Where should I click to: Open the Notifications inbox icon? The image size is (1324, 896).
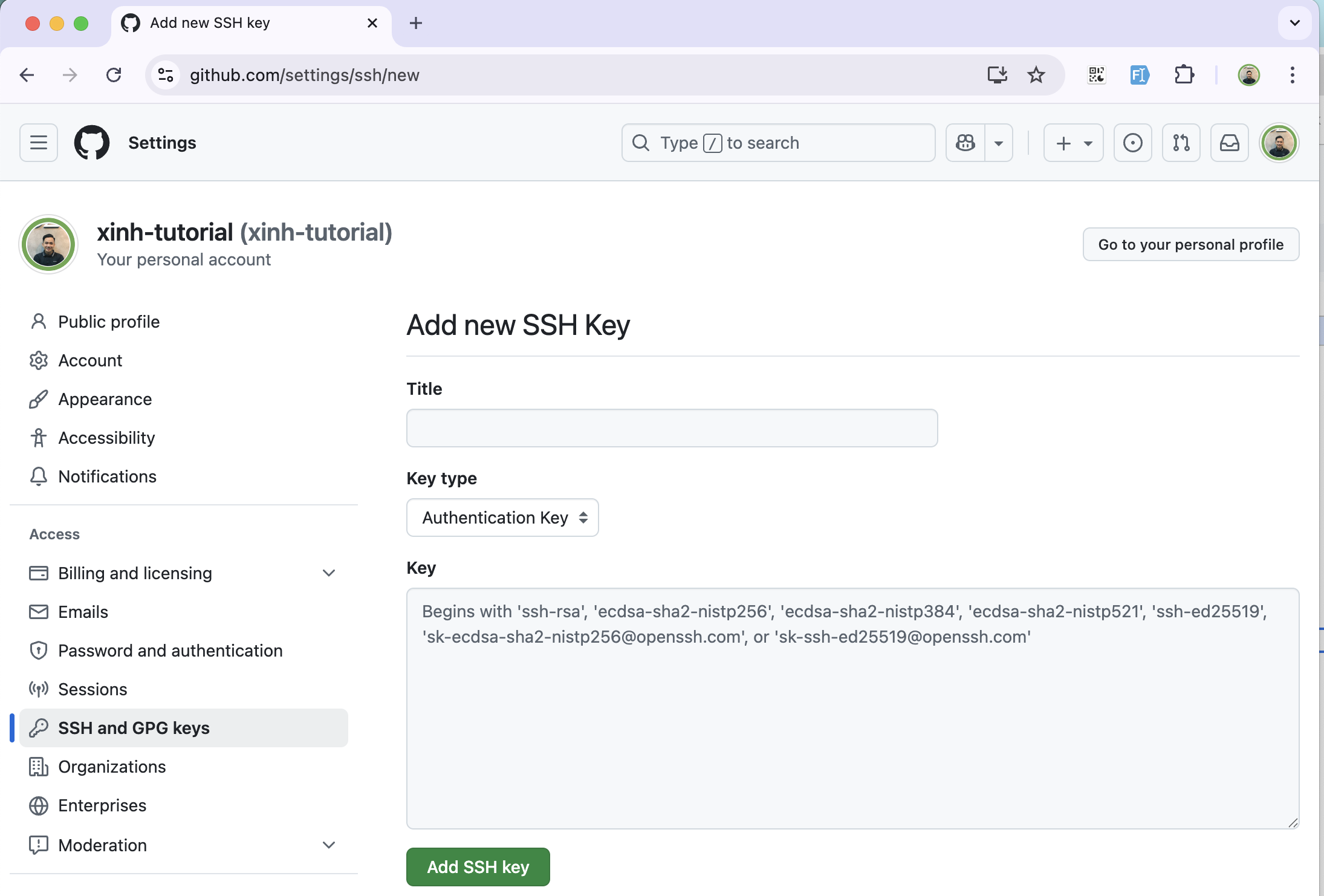point(1230,143)
